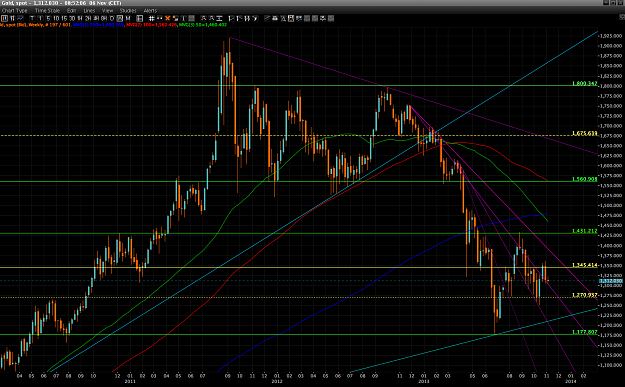Click the highlighted Weekly interval button
Viewport: 625px width, 387px height.
coord(120,18)
